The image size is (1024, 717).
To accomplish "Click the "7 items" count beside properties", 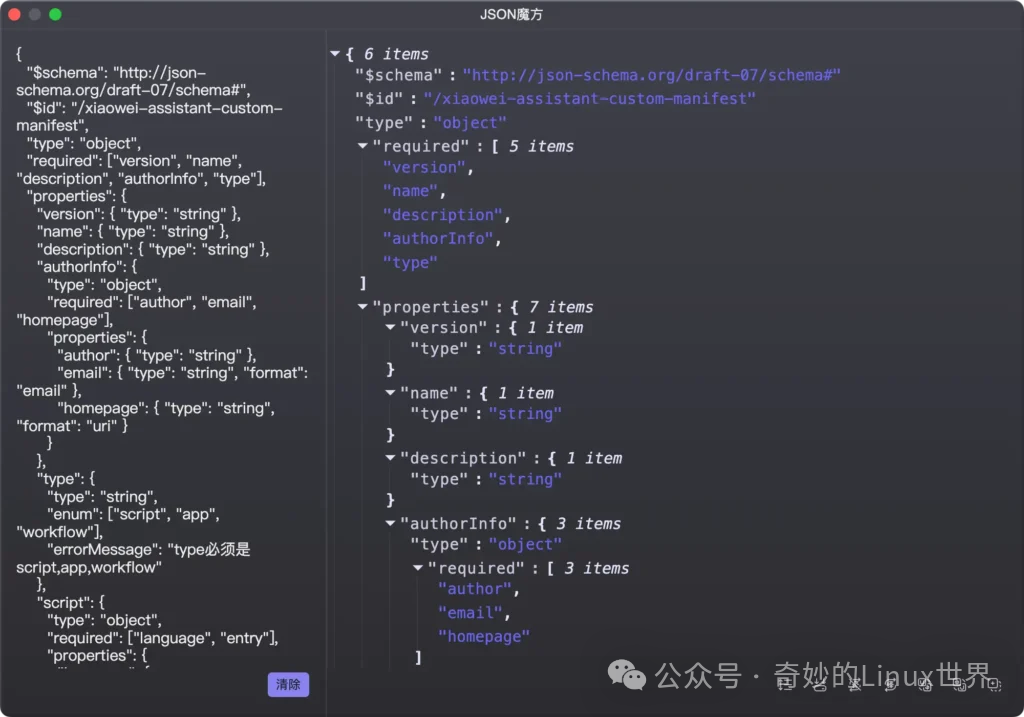I will coord(562,306).
